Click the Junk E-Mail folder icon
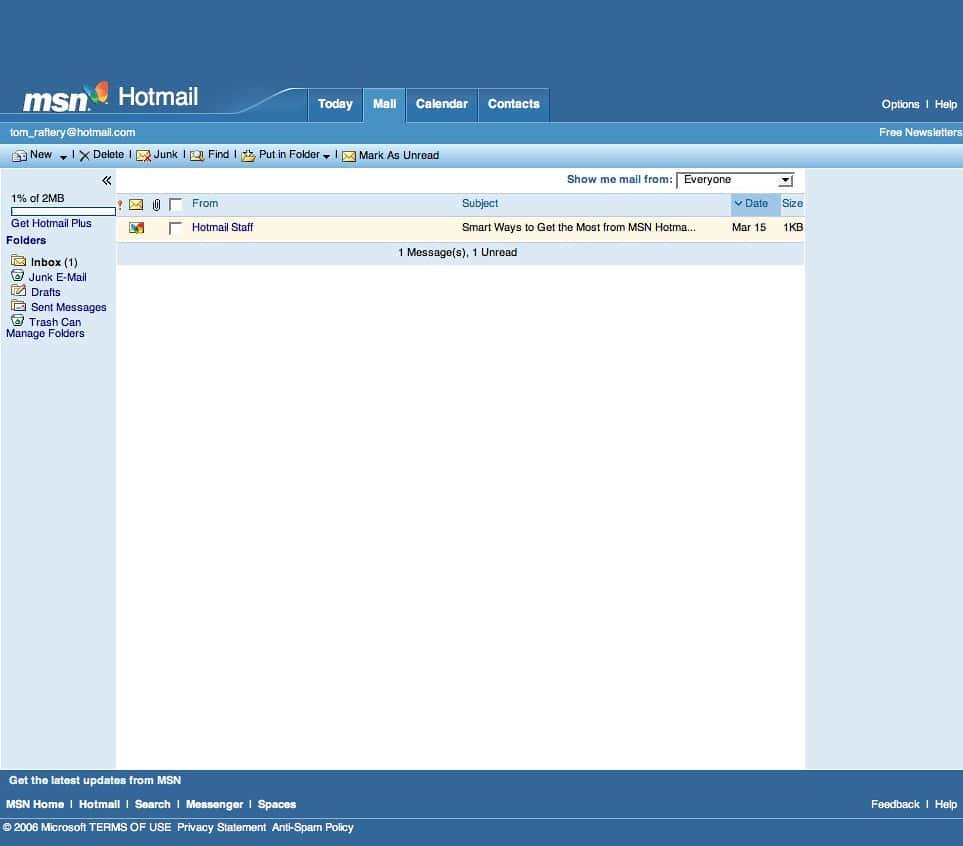 click(18, 276)
